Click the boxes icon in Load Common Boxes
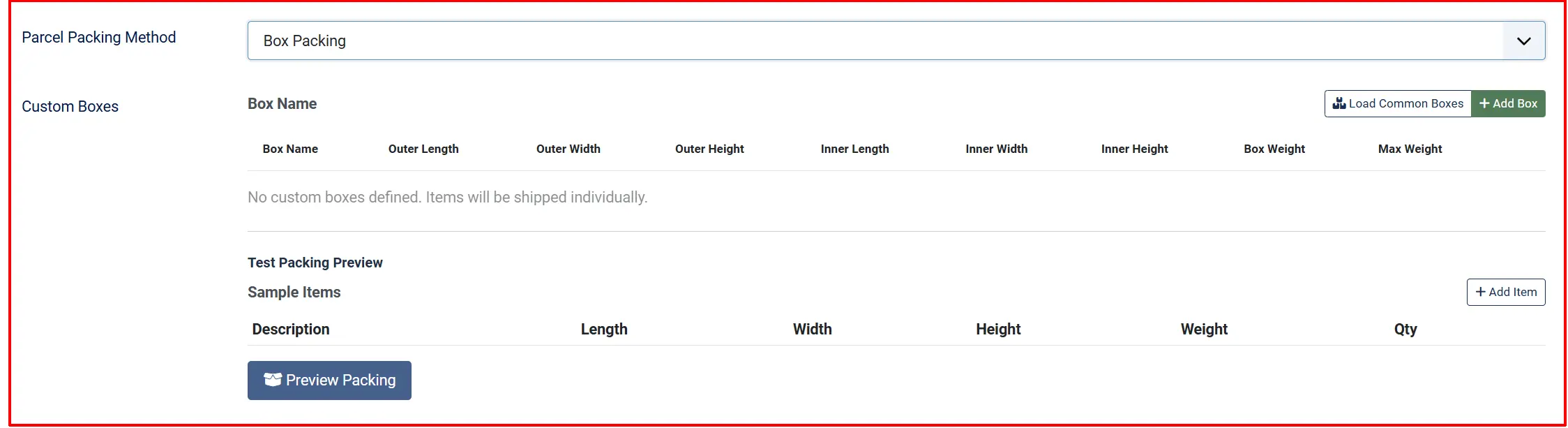Image resolution: width=1568 pixels, height=428 pixels. click(x=1339, y=103)
